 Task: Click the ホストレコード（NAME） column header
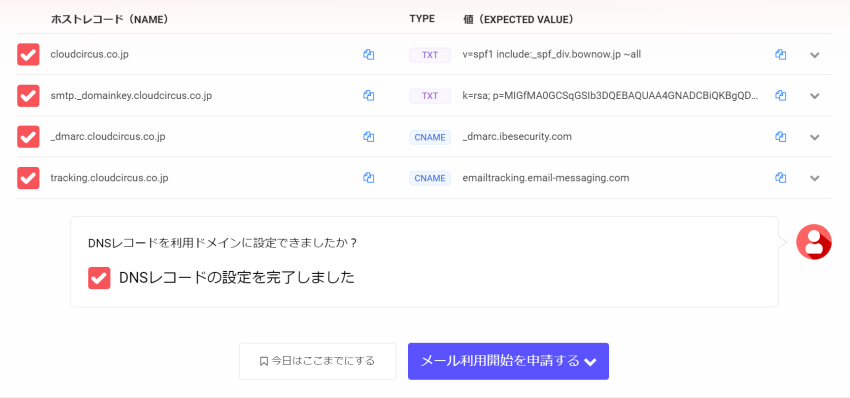[x=110, y=20]
